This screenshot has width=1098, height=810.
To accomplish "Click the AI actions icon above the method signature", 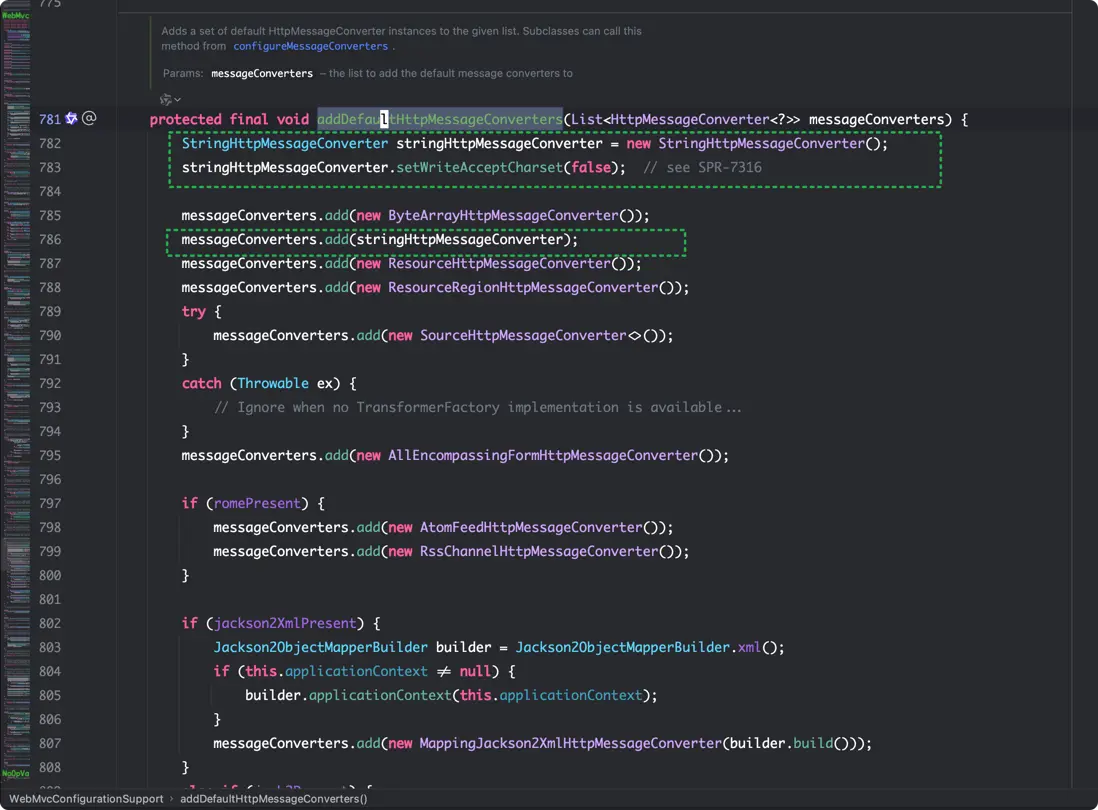I will click(x=166, y=99).
